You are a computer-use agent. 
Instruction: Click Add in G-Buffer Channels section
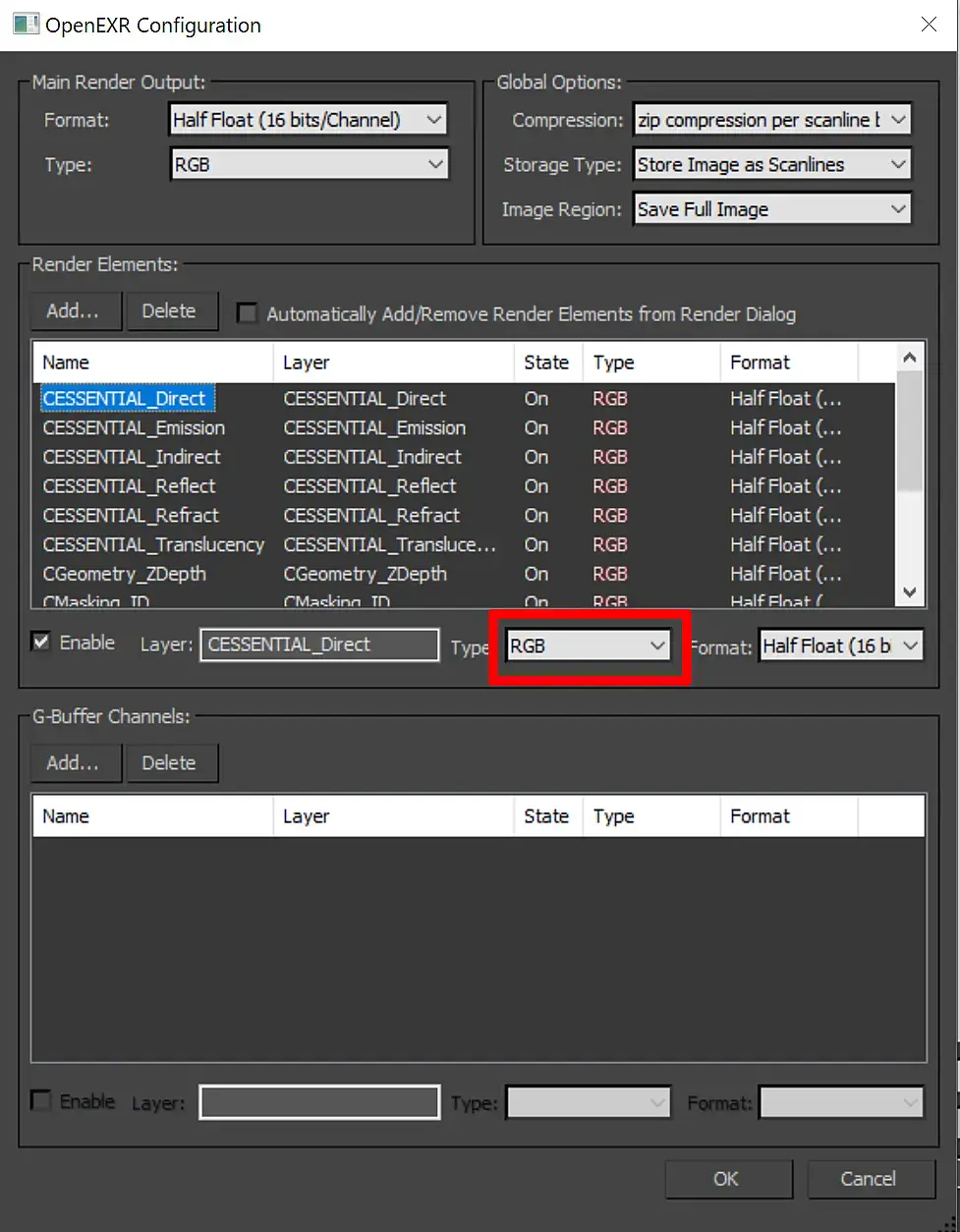point(75,762)
